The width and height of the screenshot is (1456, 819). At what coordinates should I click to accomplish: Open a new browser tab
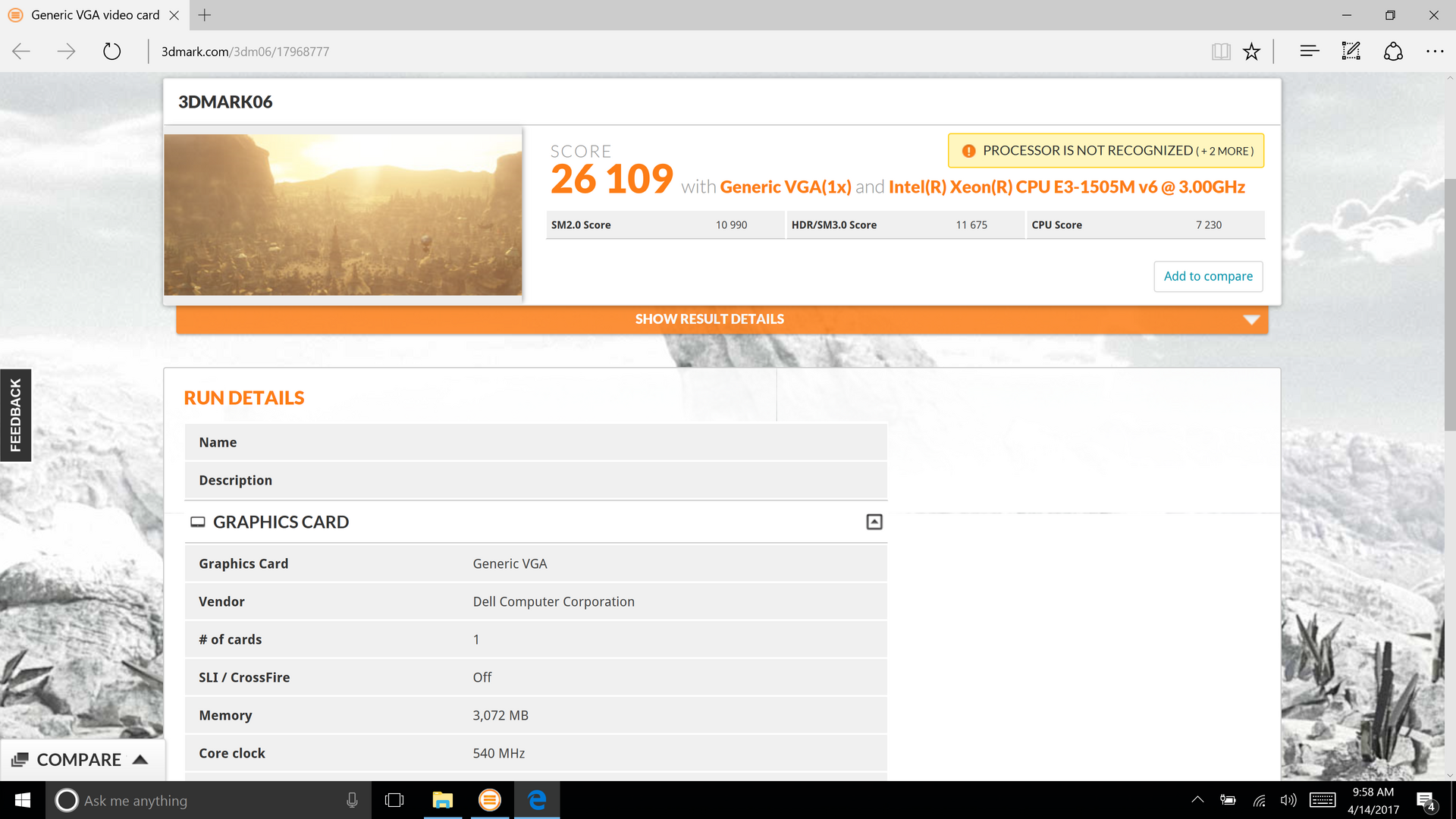click(x=205, y=15)
